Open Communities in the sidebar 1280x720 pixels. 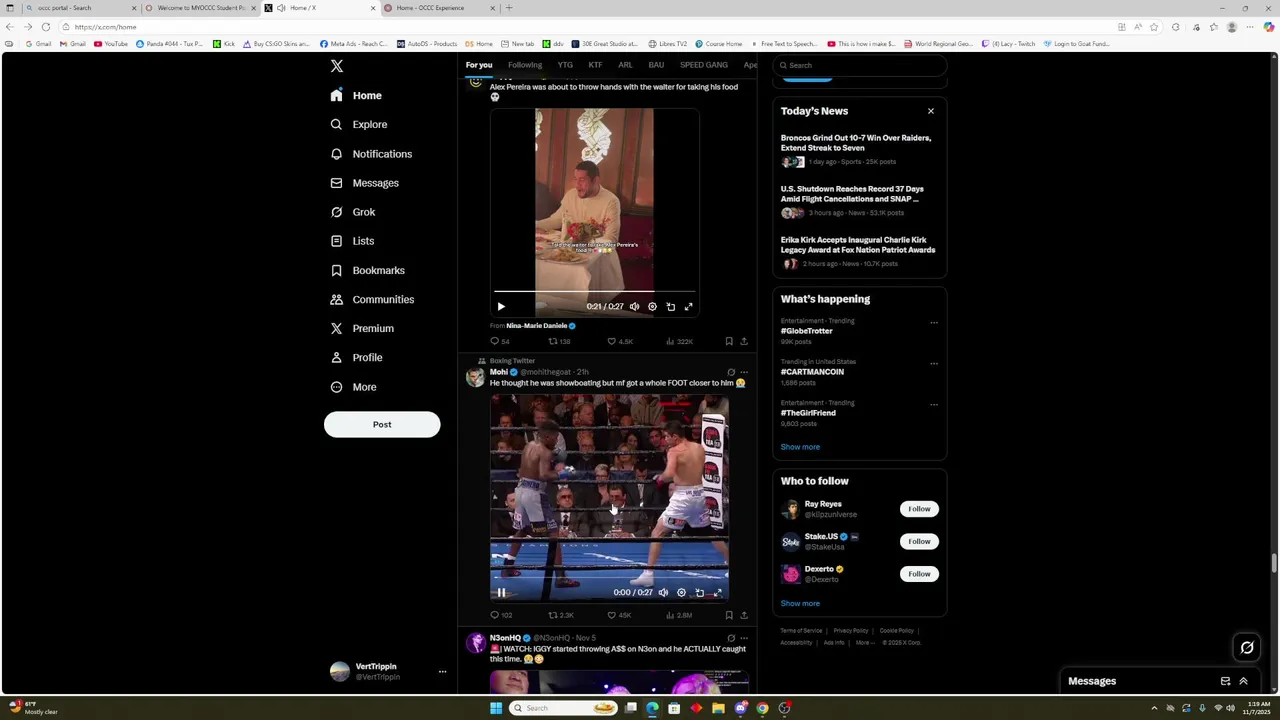pyautogui.click(x=372, y=299)
